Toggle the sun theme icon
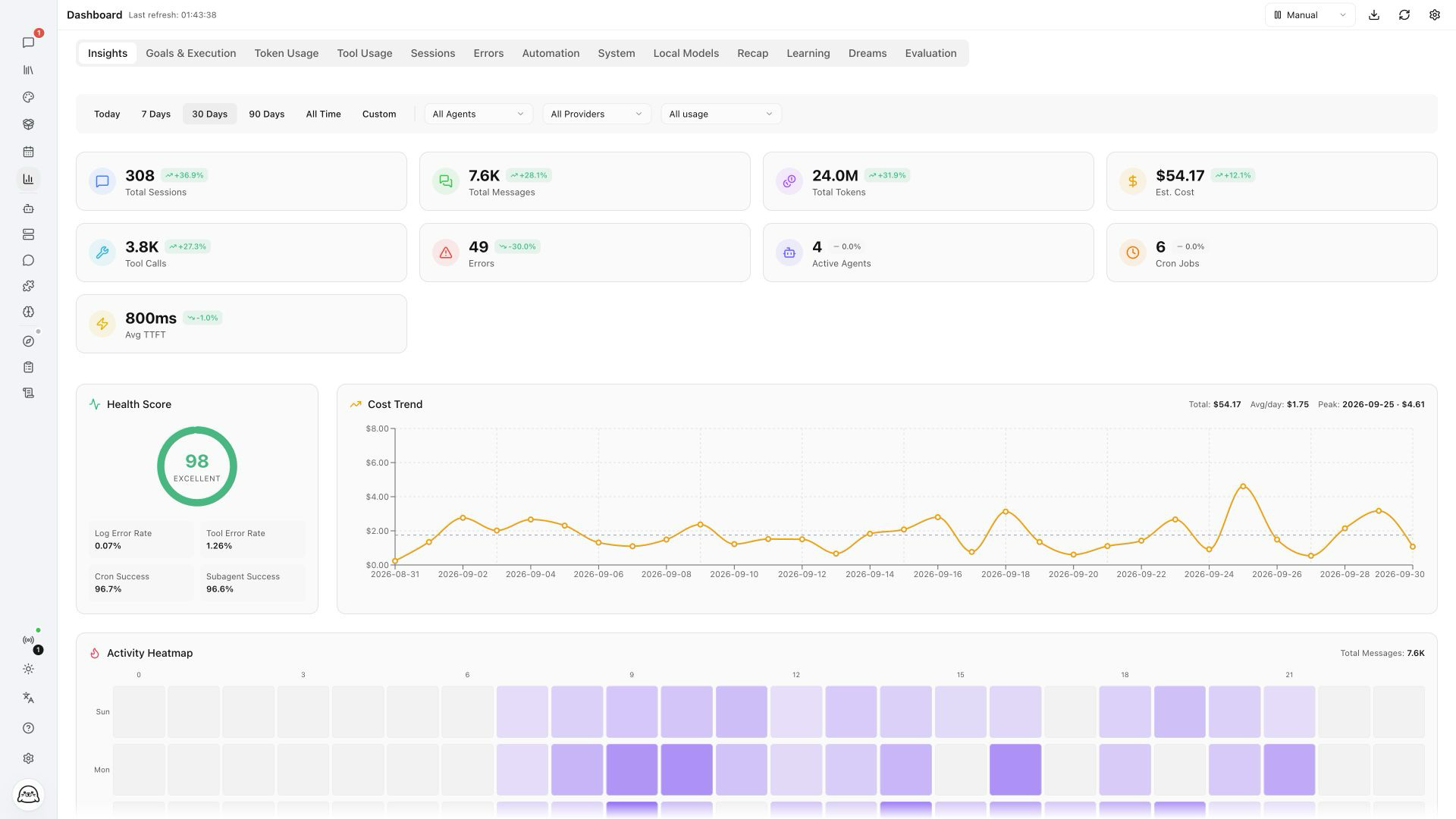Image resolution: width=1456 pixels, height=819 pixels. coord(29,669)
